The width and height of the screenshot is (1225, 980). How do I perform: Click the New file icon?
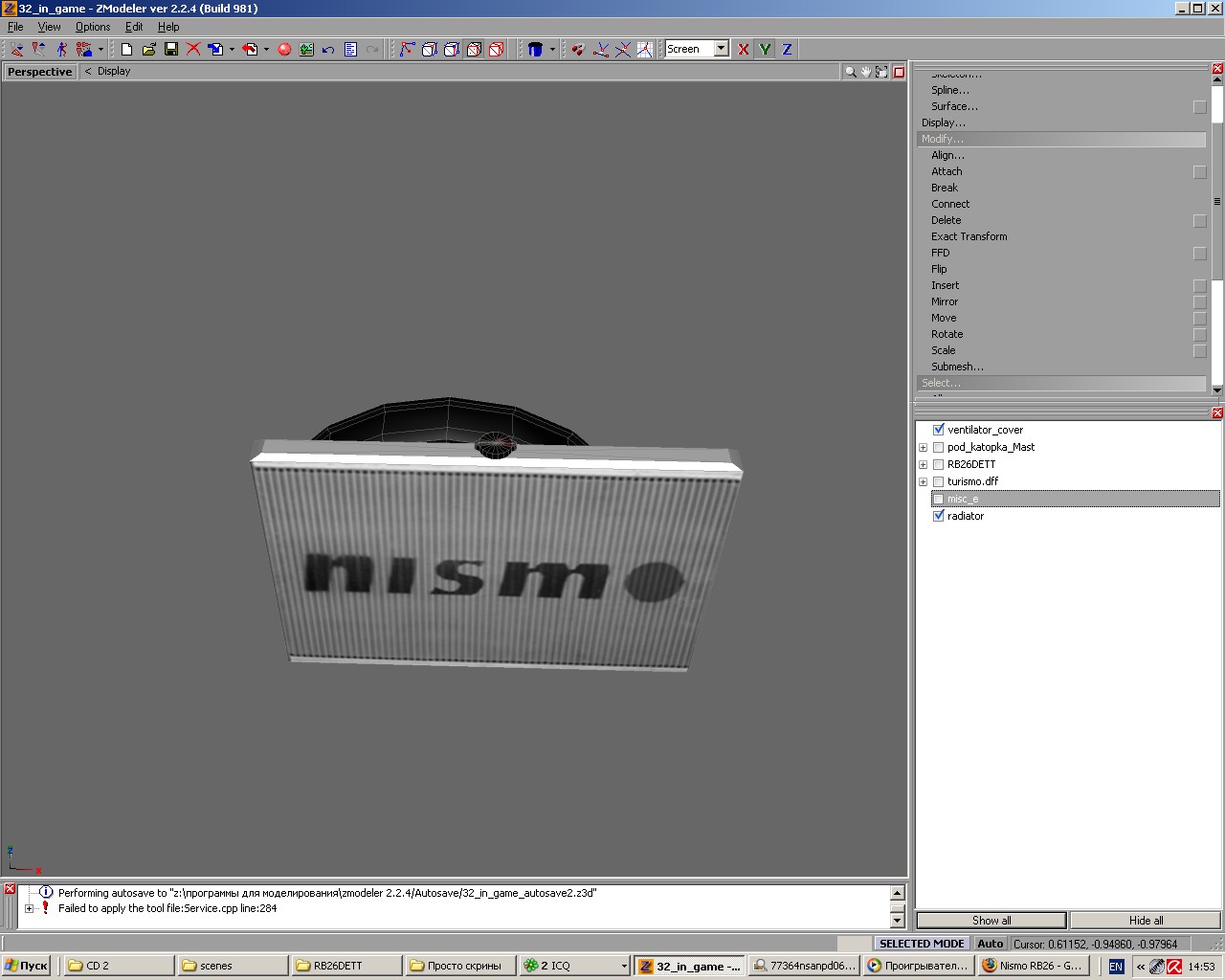click(126, 49)
